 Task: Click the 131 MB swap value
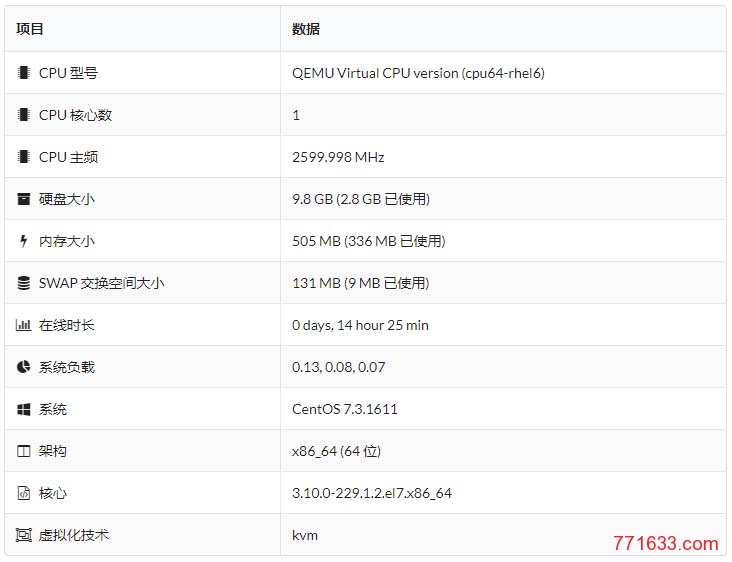click(x=361, y=283)
